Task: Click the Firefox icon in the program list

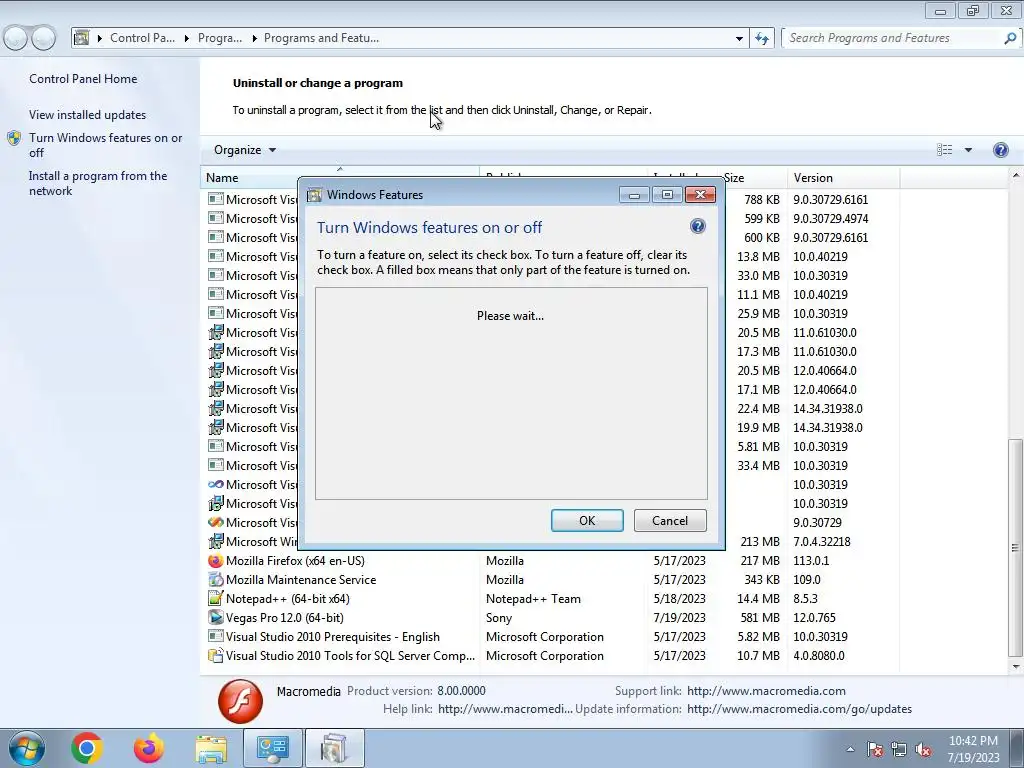Action: tap(216, 561)
